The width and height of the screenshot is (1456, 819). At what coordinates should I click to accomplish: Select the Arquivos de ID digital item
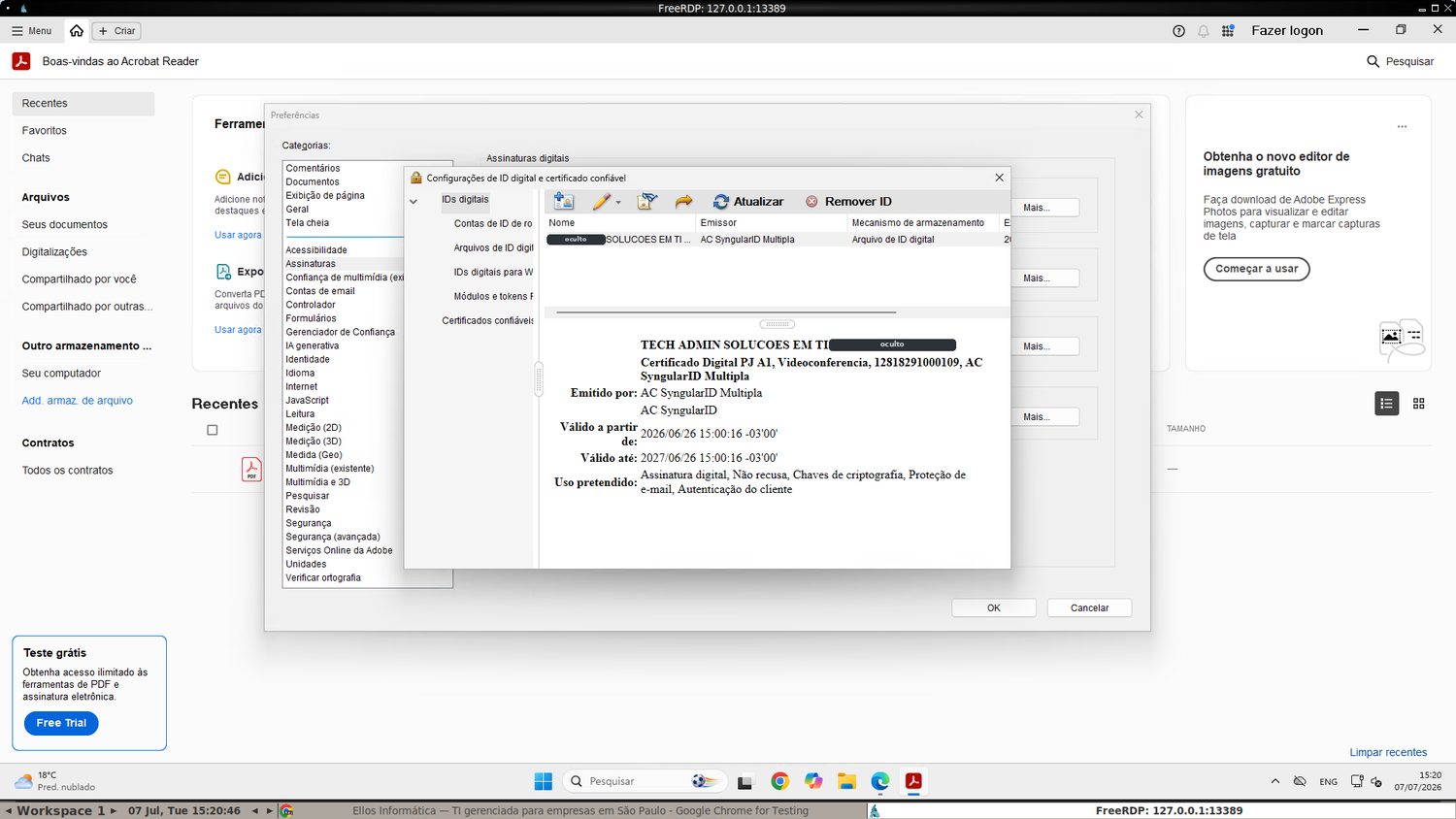tap(493, 247)
